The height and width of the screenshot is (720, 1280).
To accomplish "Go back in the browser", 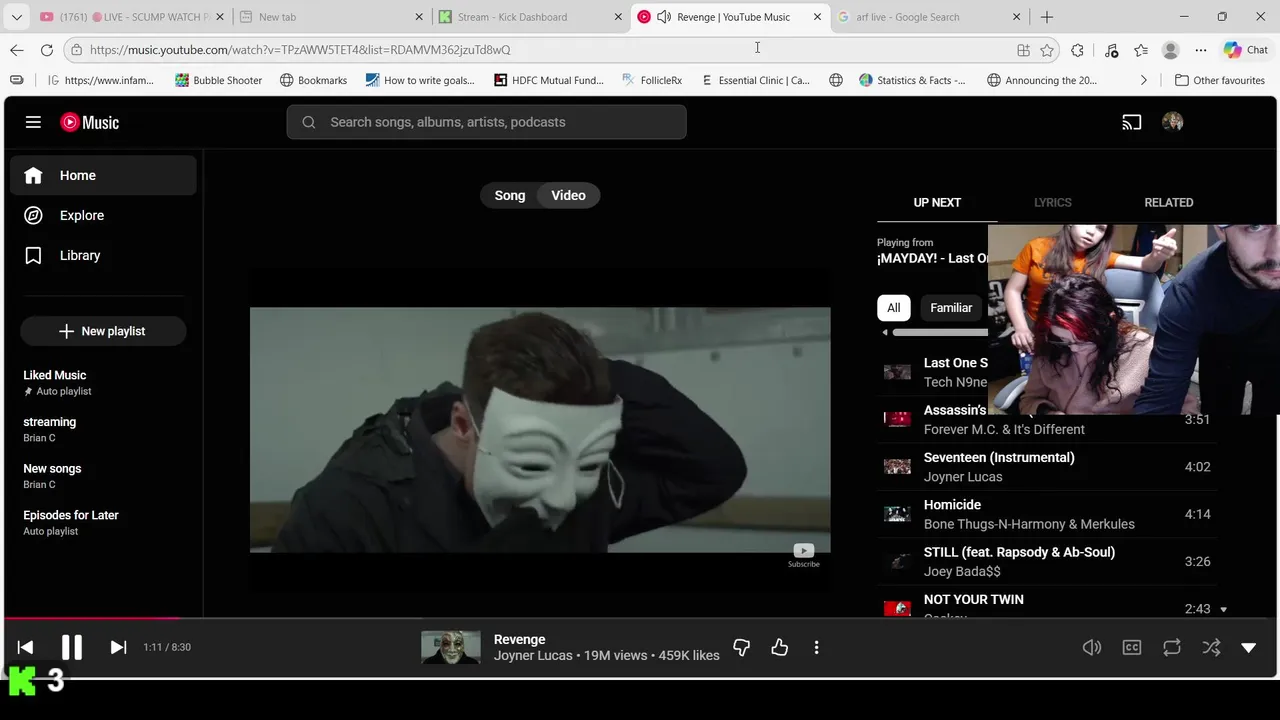I will (x=17, y=50).
